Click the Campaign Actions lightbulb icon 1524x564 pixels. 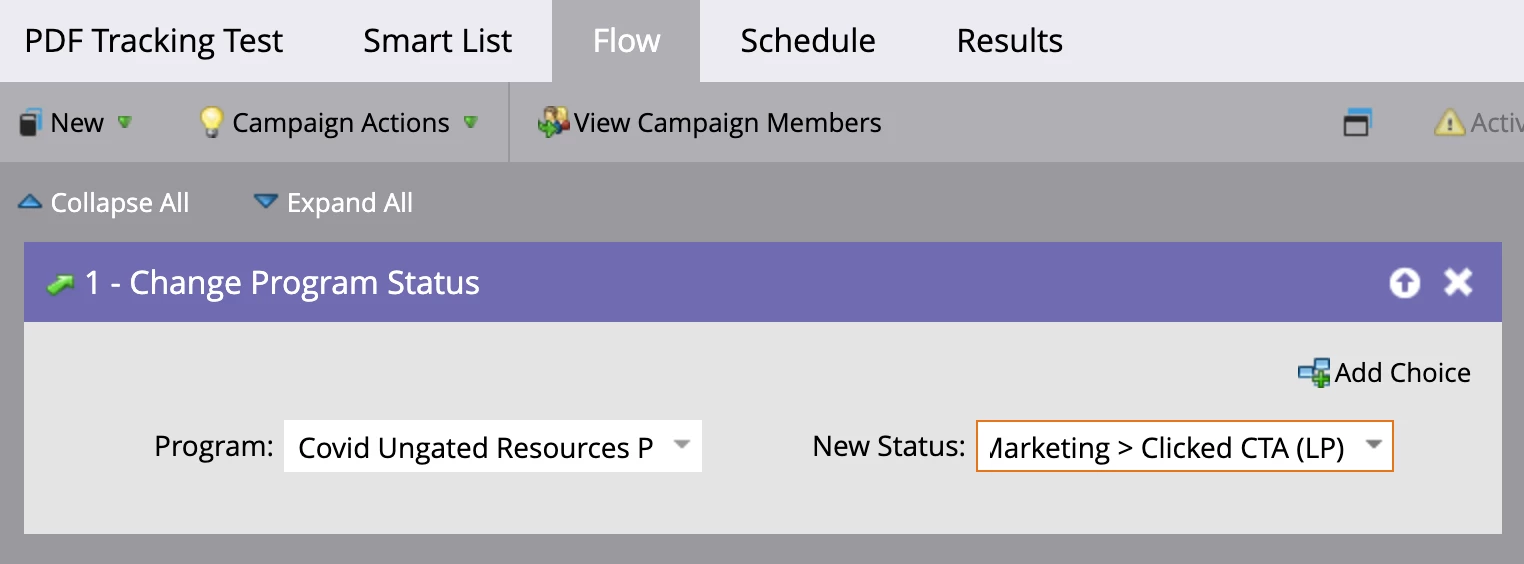pos(211,123)
